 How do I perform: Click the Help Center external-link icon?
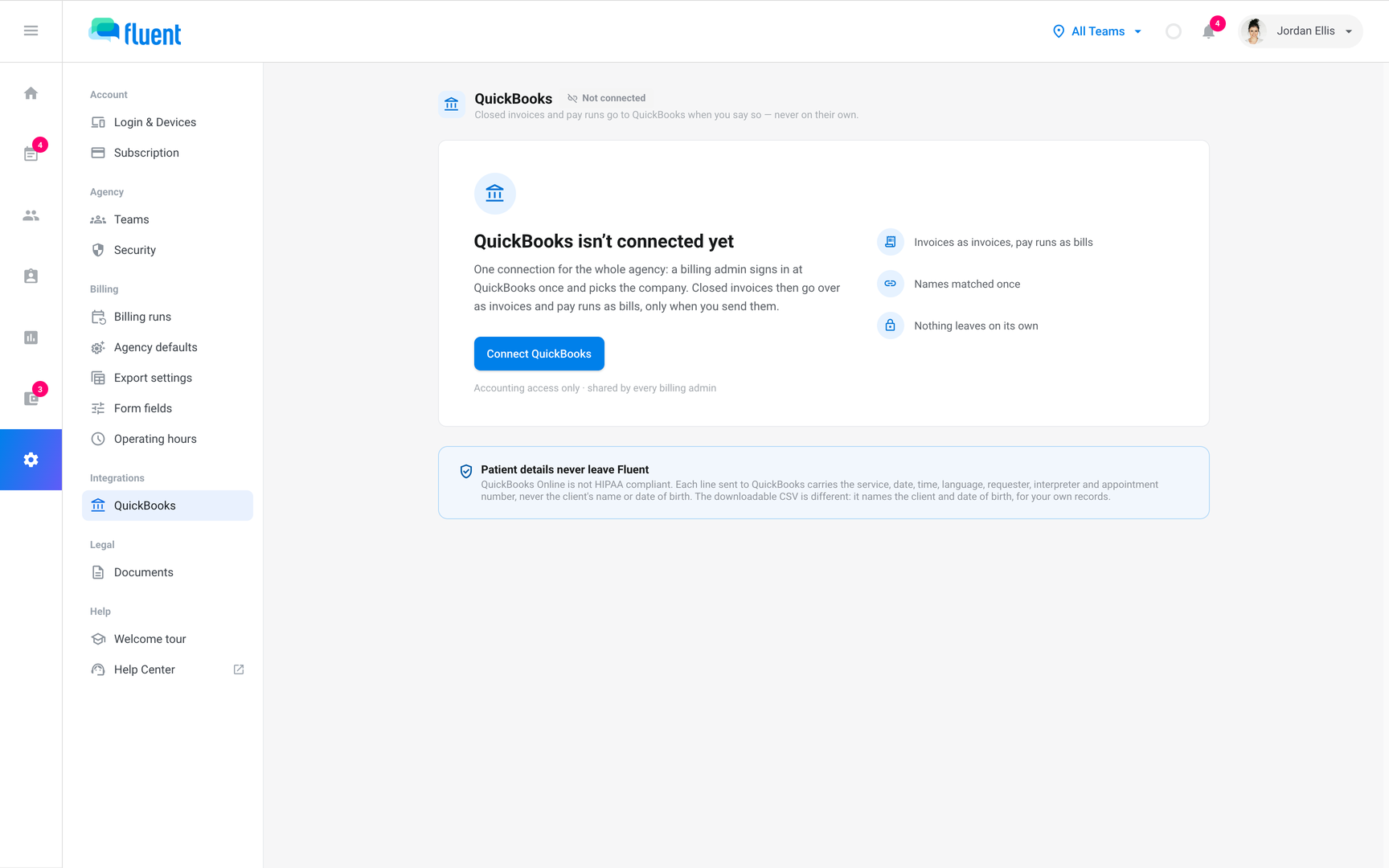tap(239, 669)
